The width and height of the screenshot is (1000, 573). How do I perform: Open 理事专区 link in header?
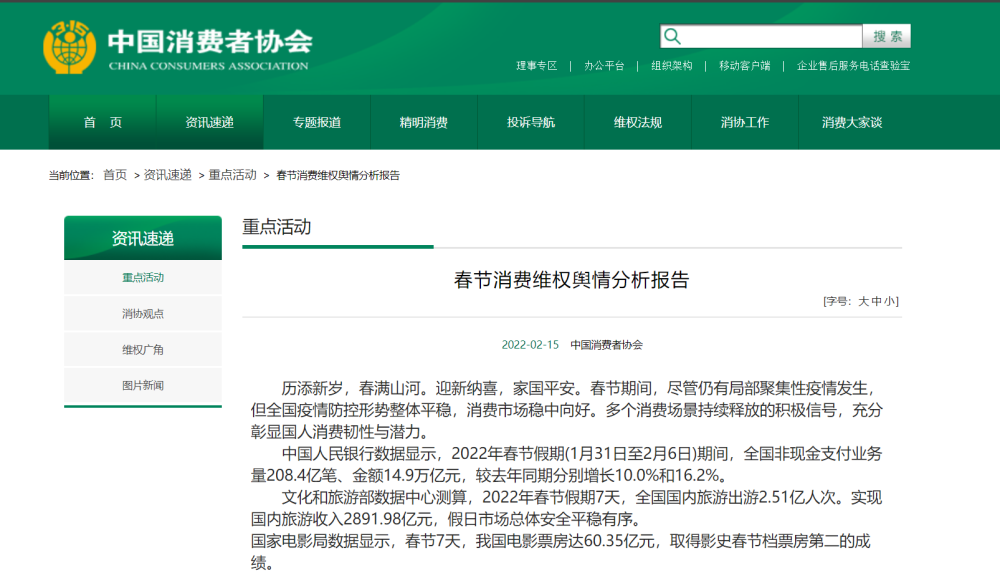click(x=536, y=66)
